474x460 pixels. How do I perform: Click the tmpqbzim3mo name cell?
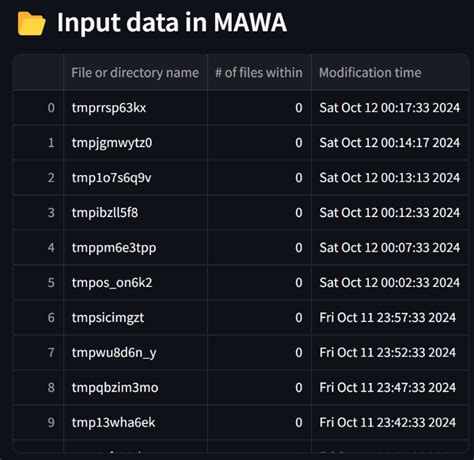click(135, 388)
